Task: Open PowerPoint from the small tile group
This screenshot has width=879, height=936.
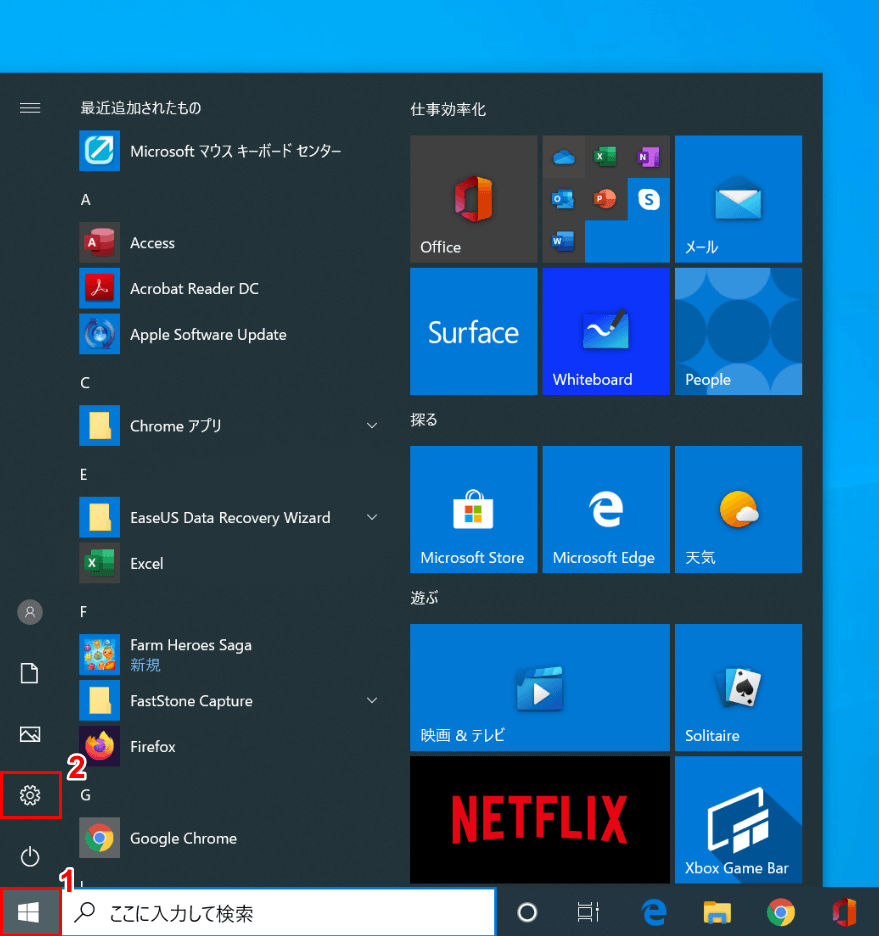Action: 606,199
